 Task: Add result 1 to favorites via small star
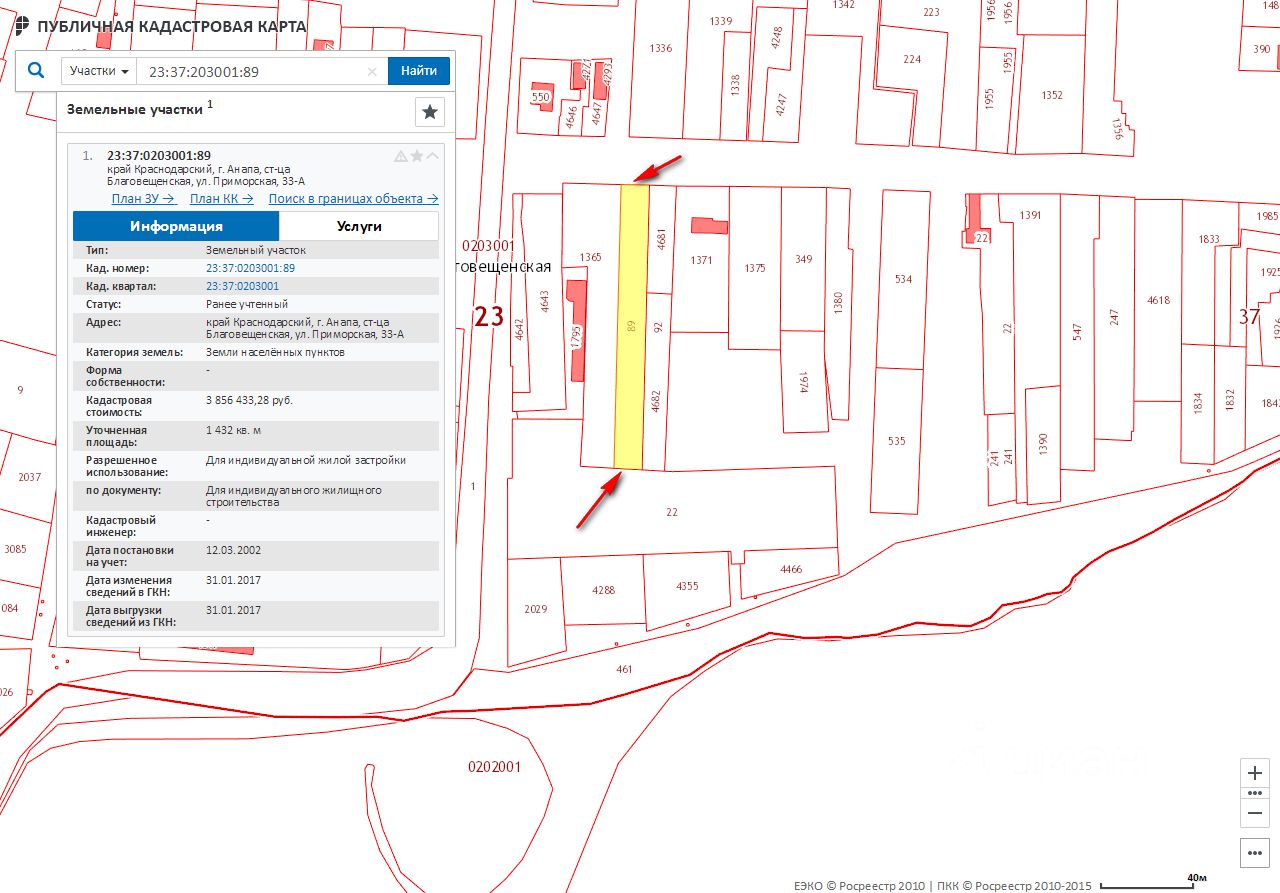coord(417,156)
